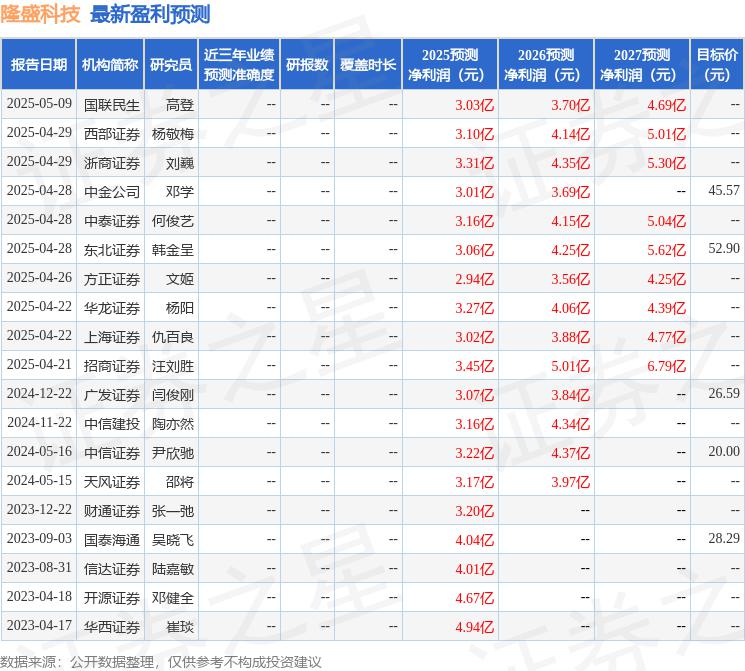Viewport: 745px width, 671px height.
Task: Click the 数据来源 disclaimer footer text
Action: tap(161, 662)
